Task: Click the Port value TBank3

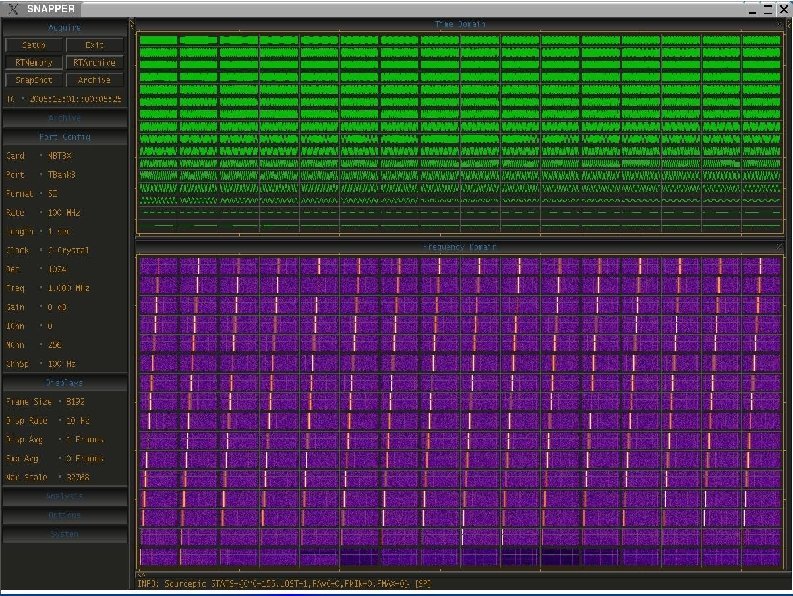Action: [61, 175]
